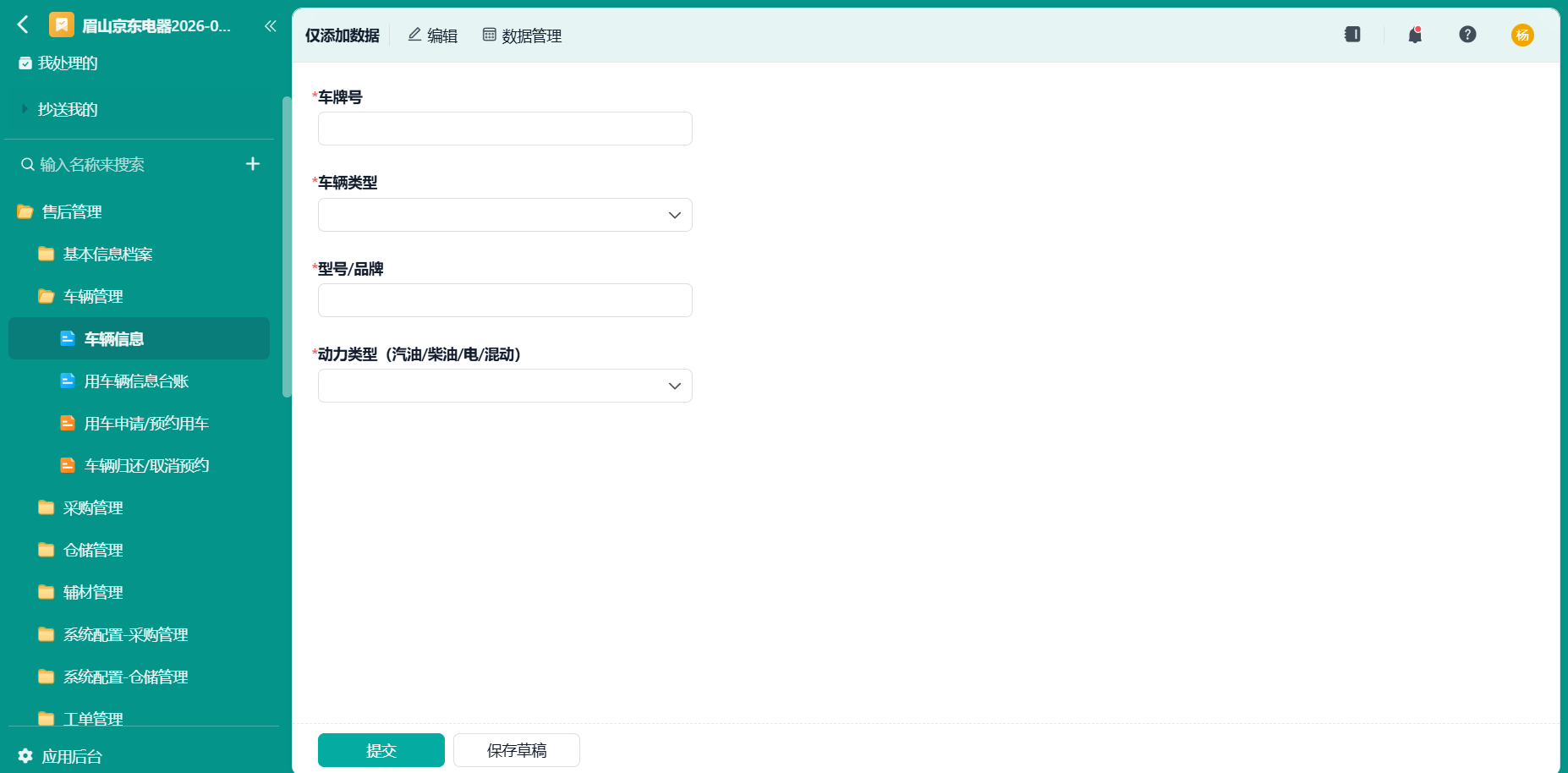Open the 车辆类型 dropdown
This screenshot has height=773, width=1568.
click(505, 215)
